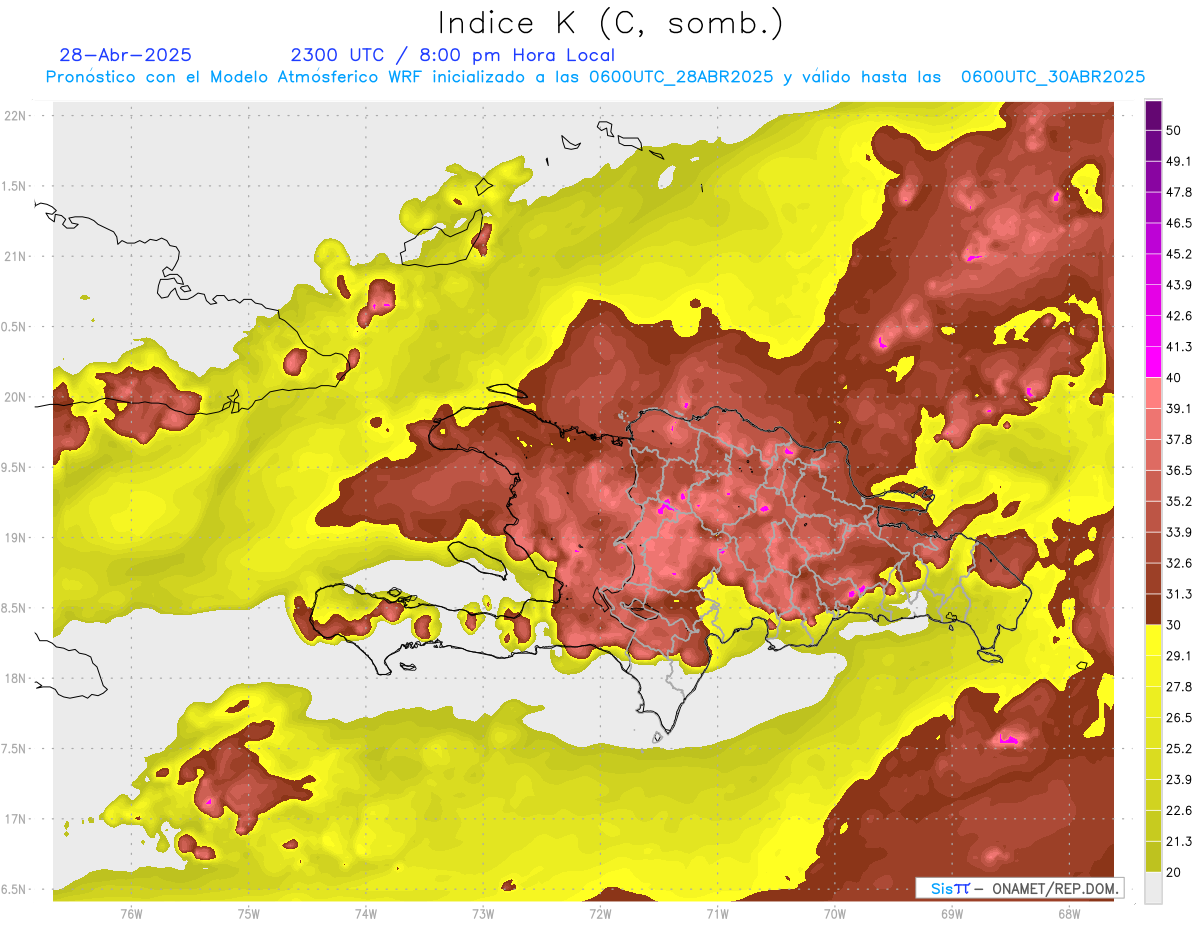Screen dimensions: 1200x927
Task: Select the "28-Abr-2025" date label
Action: (x=126, y=55)
